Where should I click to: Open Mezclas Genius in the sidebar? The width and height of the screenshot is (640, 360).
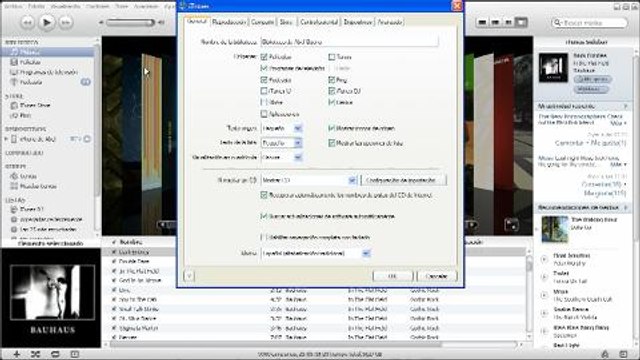click(x=38, y=186)
